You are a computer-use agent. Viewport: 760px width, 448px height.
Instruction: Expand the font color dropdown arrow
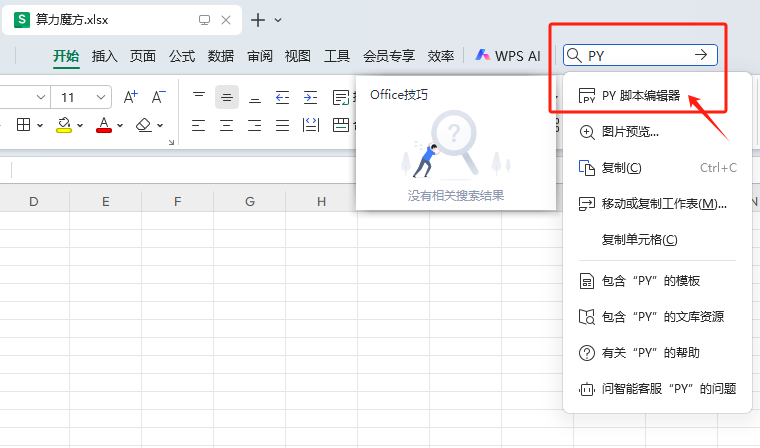(120, 126)
